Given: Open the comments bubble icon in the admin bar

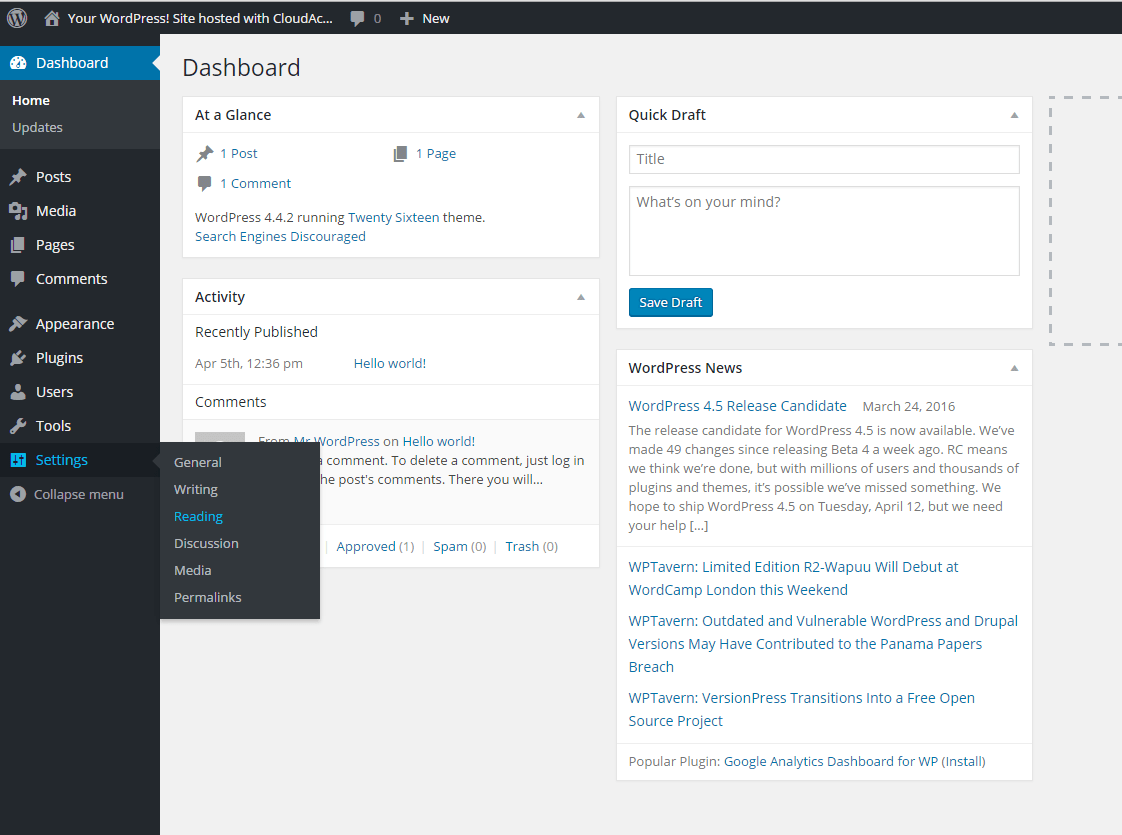Looking at the screenshot, I should tap(358, 18).
